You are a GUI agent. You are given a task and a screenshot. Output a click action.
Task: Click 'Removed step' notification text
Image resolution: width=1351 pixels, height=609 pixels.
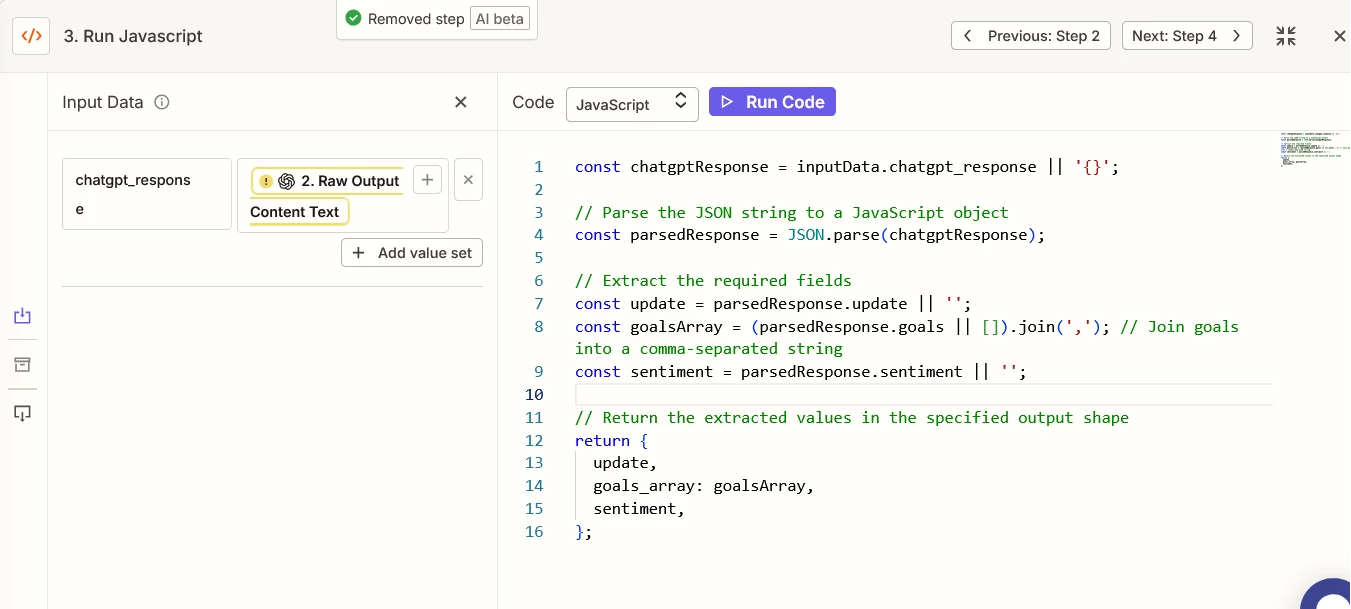pos(416,18)
